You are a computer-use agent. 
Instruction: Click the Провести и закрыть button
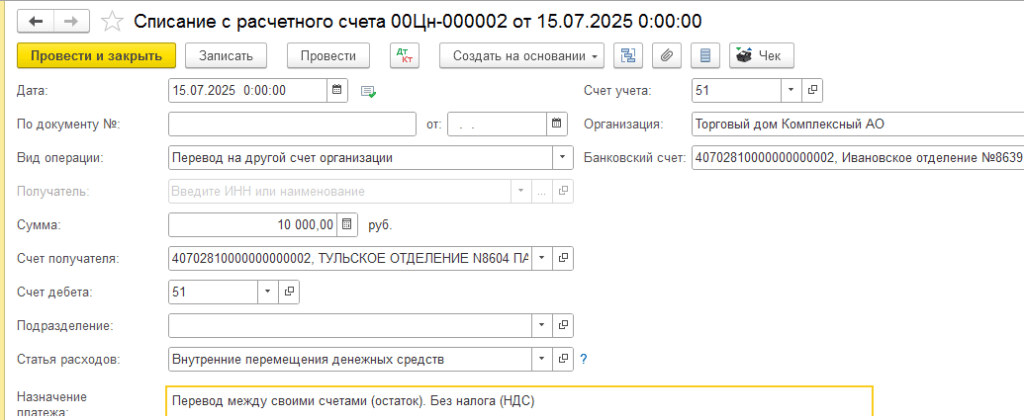(x=97, y=56)
